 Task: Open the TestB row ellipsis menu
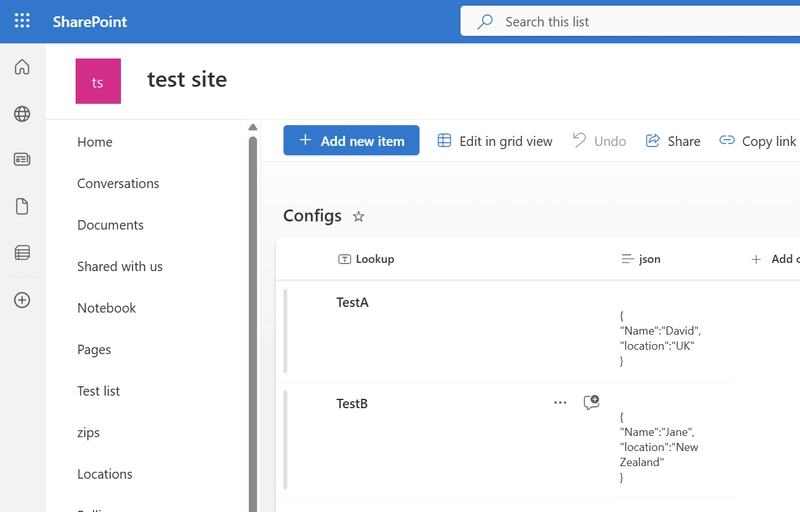(560, 403)
